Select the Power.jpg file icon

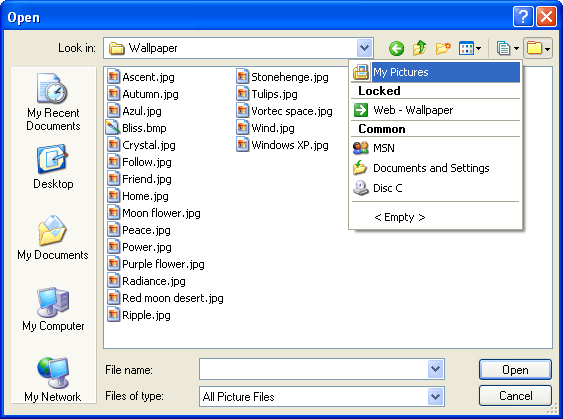113,247
